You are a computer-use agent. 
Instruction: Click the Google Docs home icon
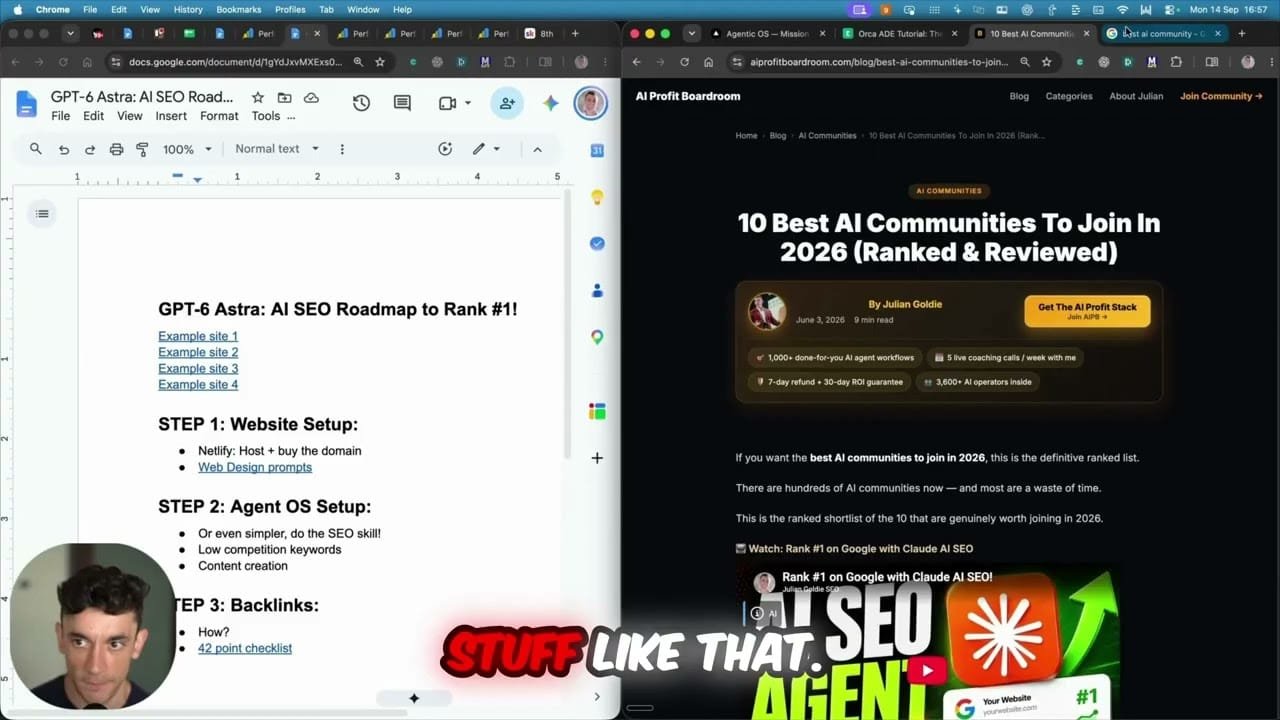26,103
